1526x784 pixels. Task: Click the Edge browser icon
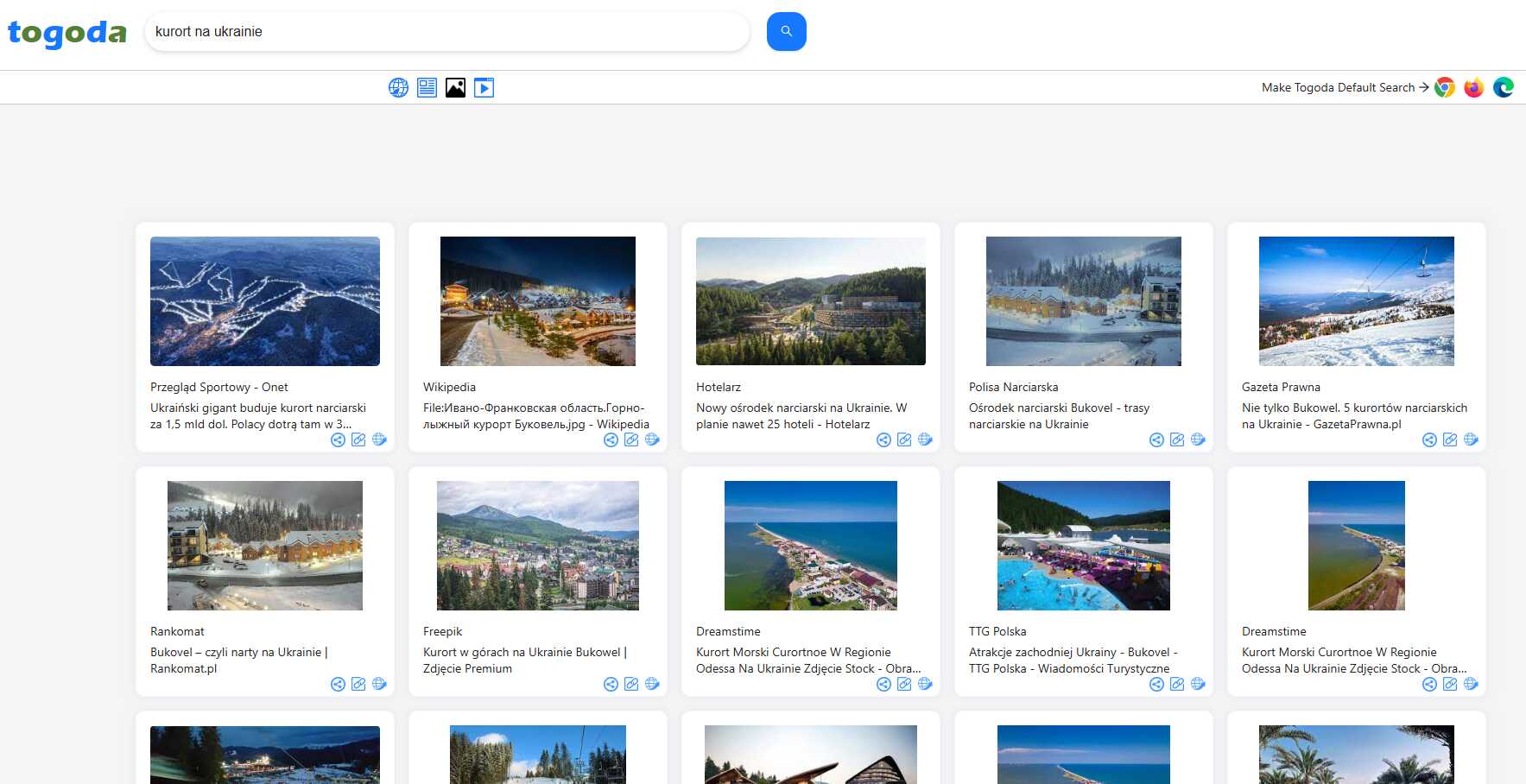point(1504,87)
